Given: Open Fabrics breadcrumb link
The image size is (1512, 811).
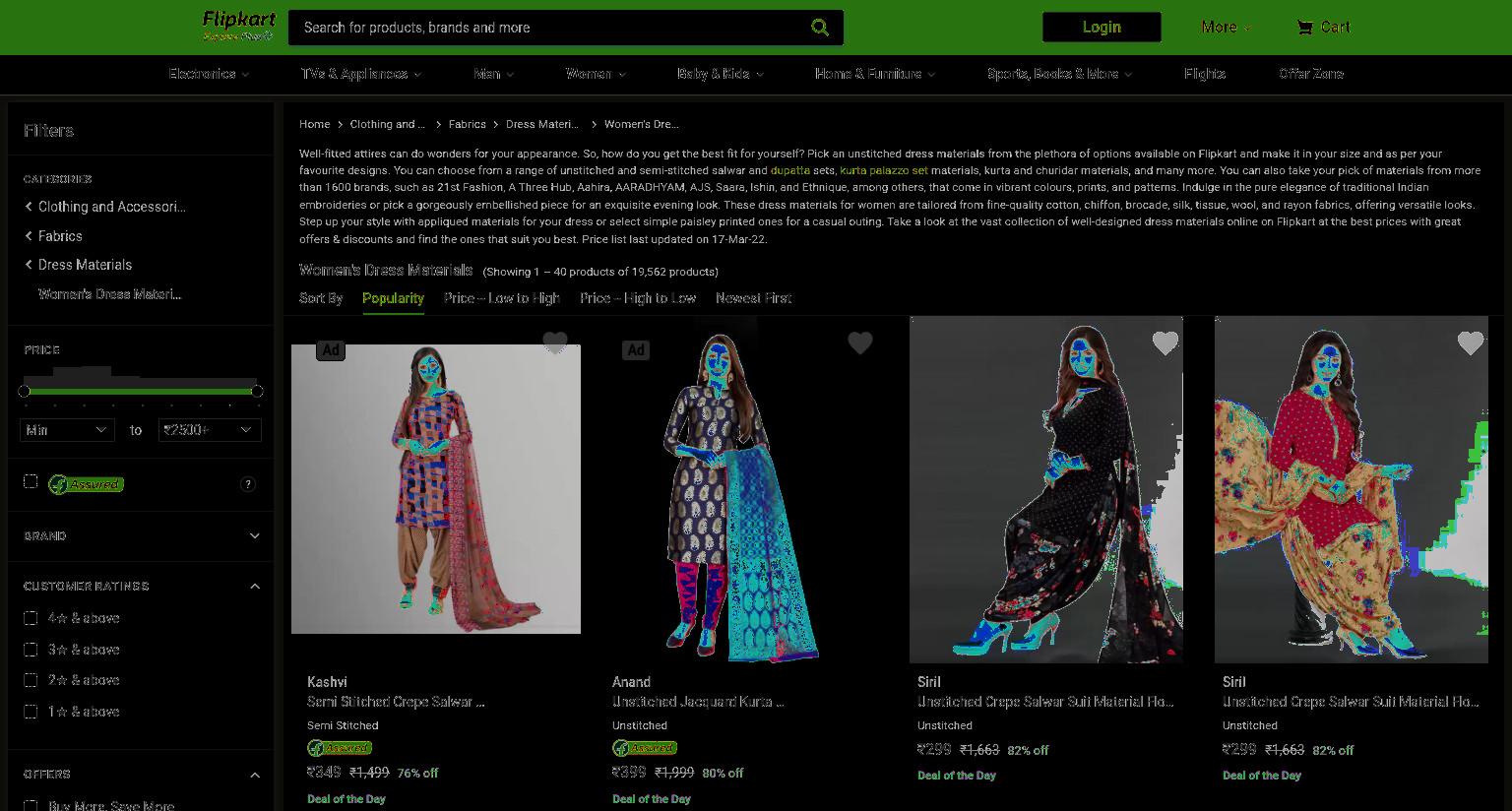Looking at the screenshot, I should [468, 124].
